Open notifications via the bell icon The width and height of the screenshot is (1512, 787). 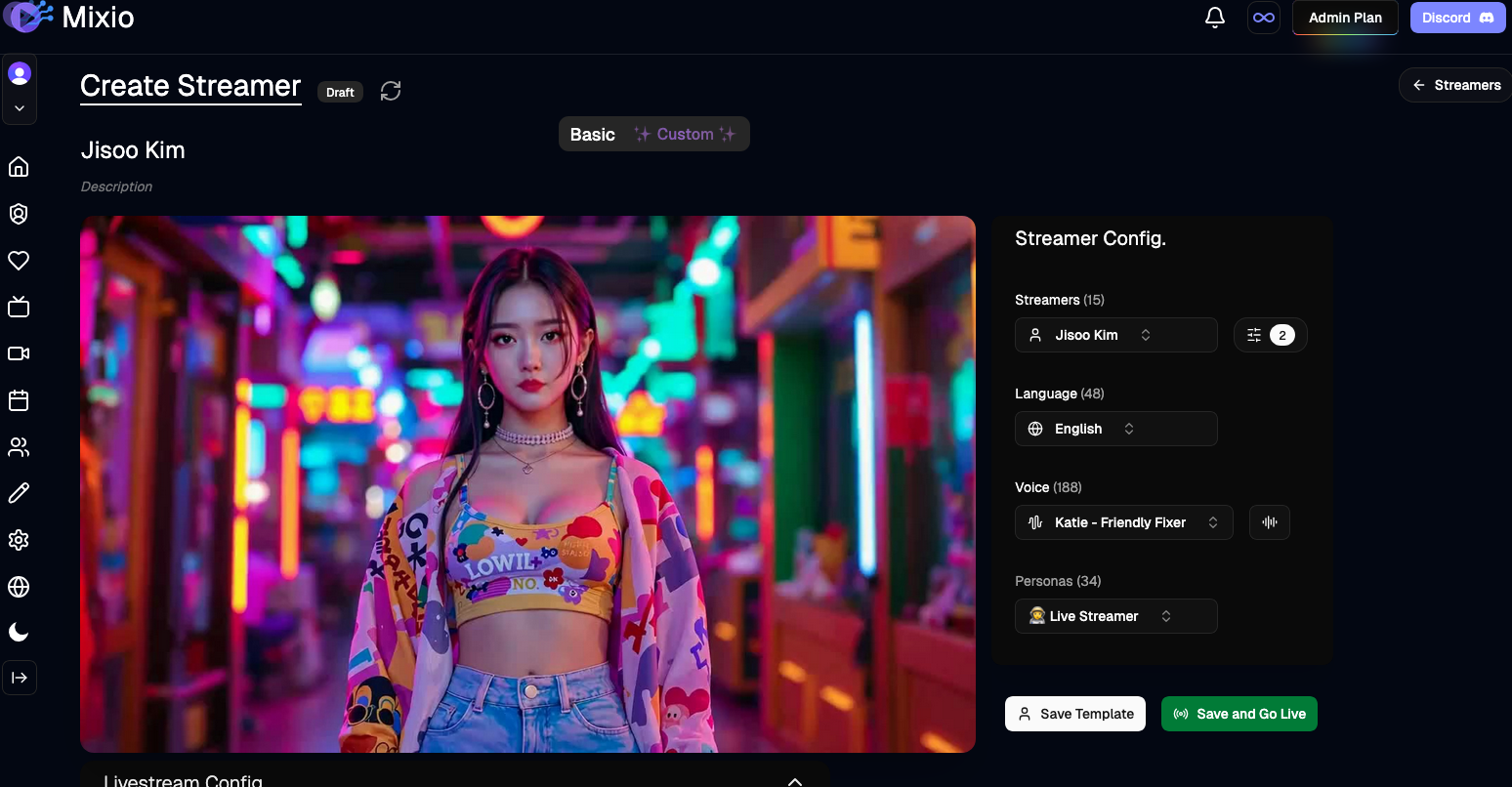pyautogui.click(x=1214, y=17)
